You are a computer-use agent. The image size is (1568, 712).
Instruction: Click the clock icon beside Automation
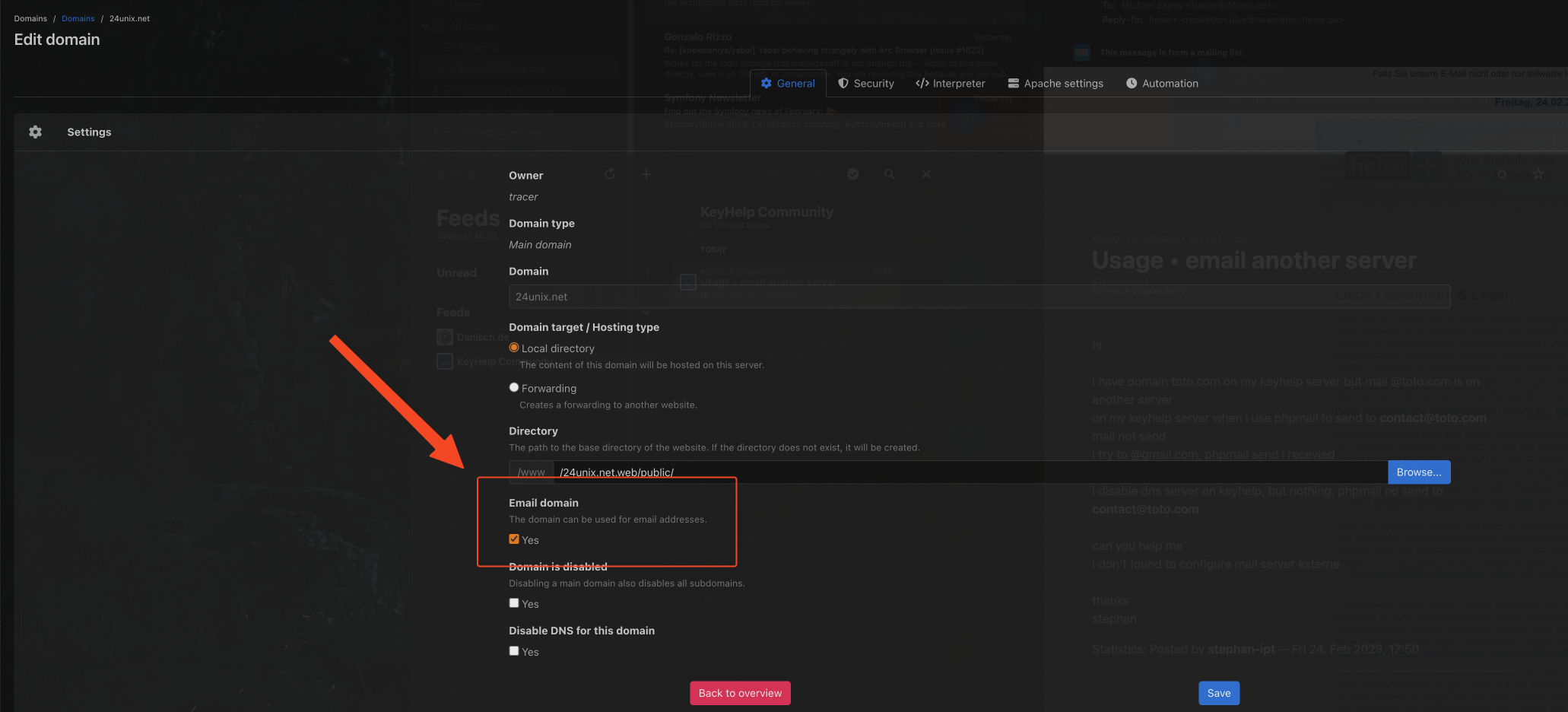tap(1132, 84)
